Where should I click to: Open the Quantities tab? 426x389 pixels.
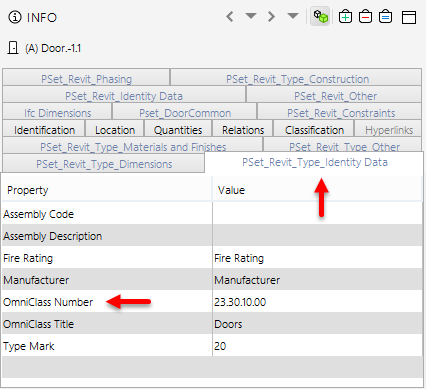[x=178, y=128]
